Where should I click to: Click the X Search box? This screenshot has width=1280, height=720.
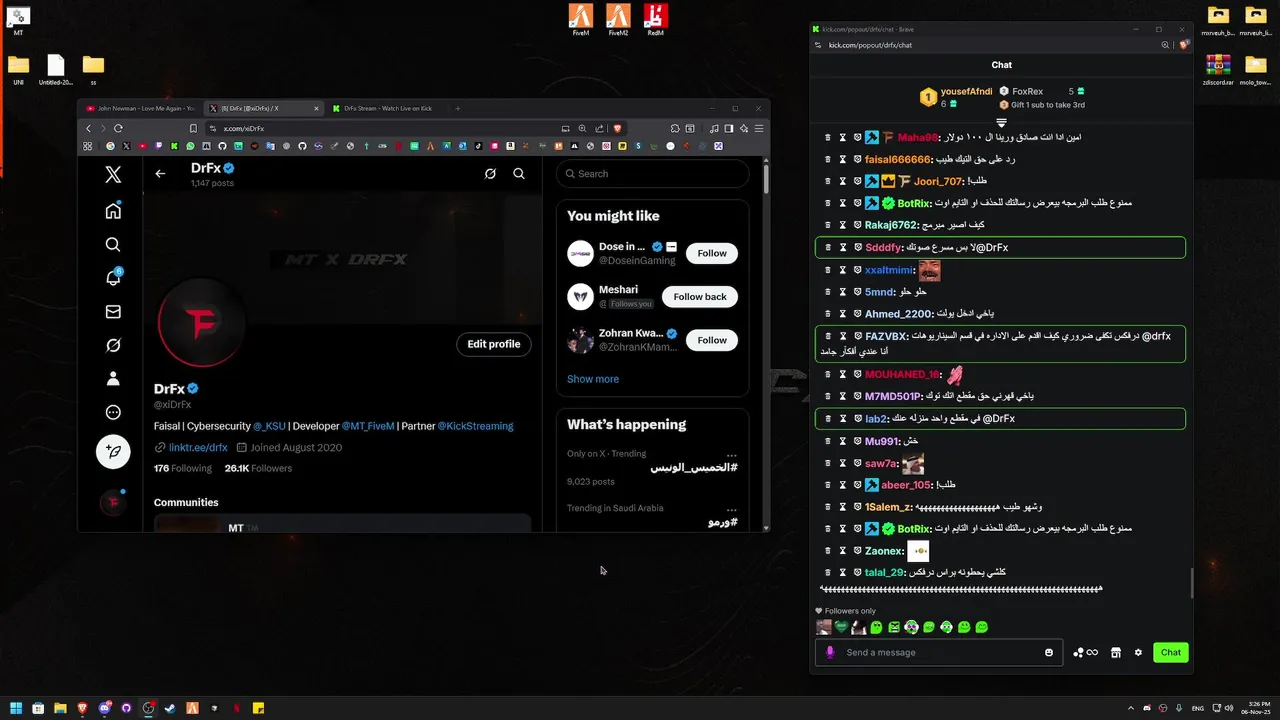point(652,174)
